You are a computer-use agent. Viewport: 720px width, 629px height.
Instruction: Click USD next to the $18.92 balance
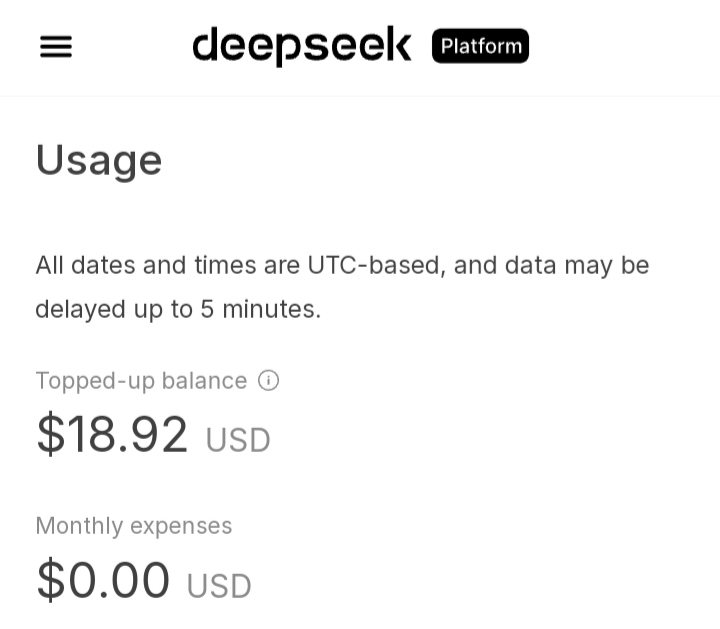tap(238, 440)
